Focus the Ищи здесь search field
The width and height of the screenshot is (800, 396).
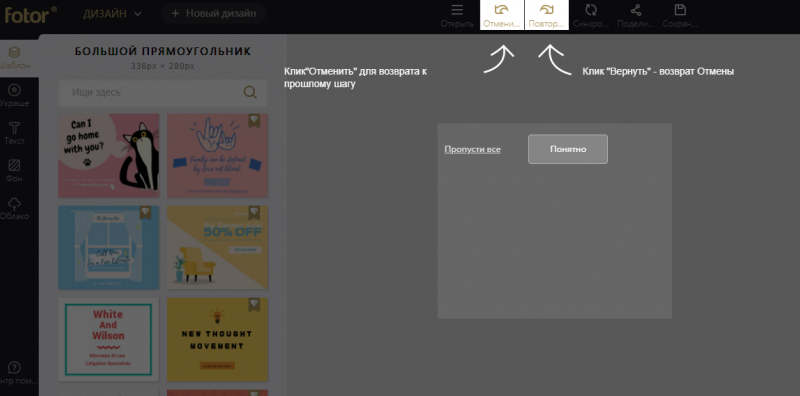(x=163, y=92)
